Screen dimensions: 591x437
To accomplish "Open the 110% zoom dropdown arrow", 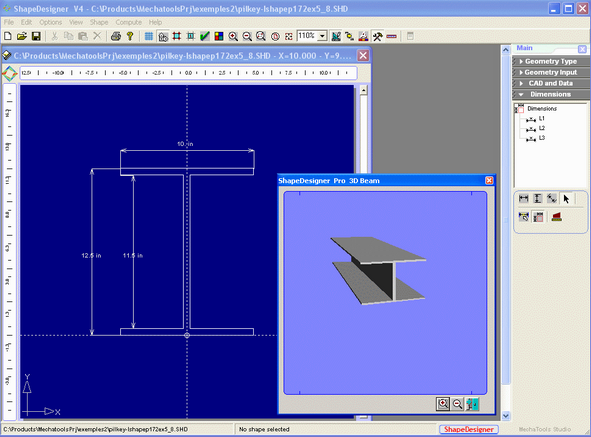I will point(322,36).
